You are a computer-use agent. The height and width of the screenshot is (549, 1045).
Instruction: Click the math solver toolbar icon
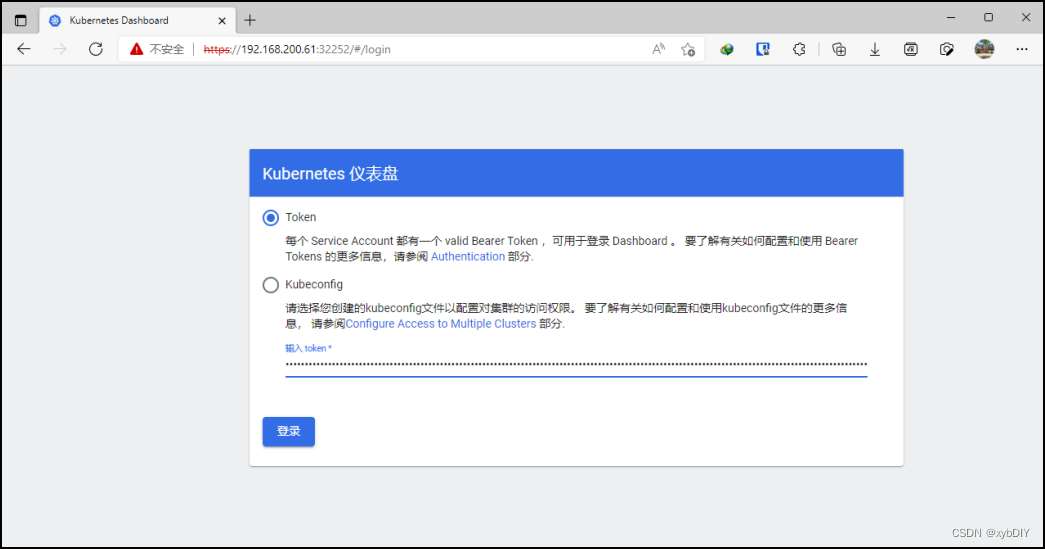point(911,49)
